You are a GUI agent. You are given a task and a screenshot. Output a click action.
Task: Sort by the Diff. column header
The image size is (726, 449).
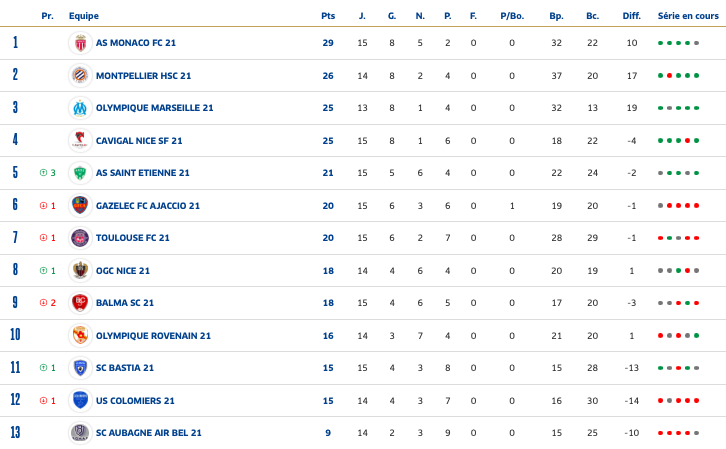pyautogui.click(x=631, y=16)
